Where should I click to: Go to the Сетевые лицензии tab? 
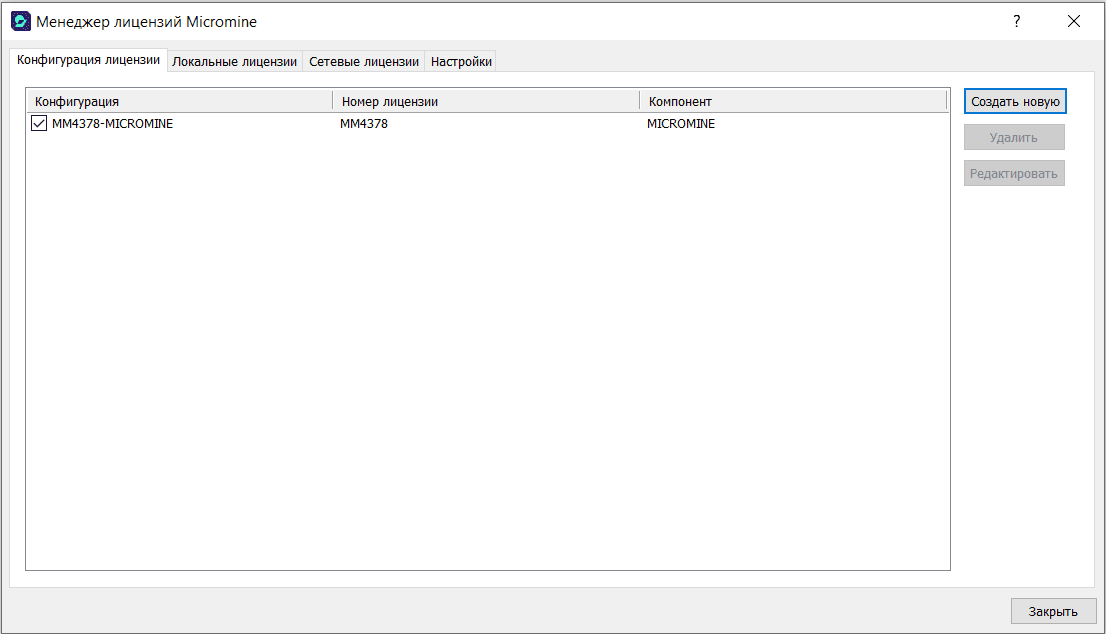[364, 61]
